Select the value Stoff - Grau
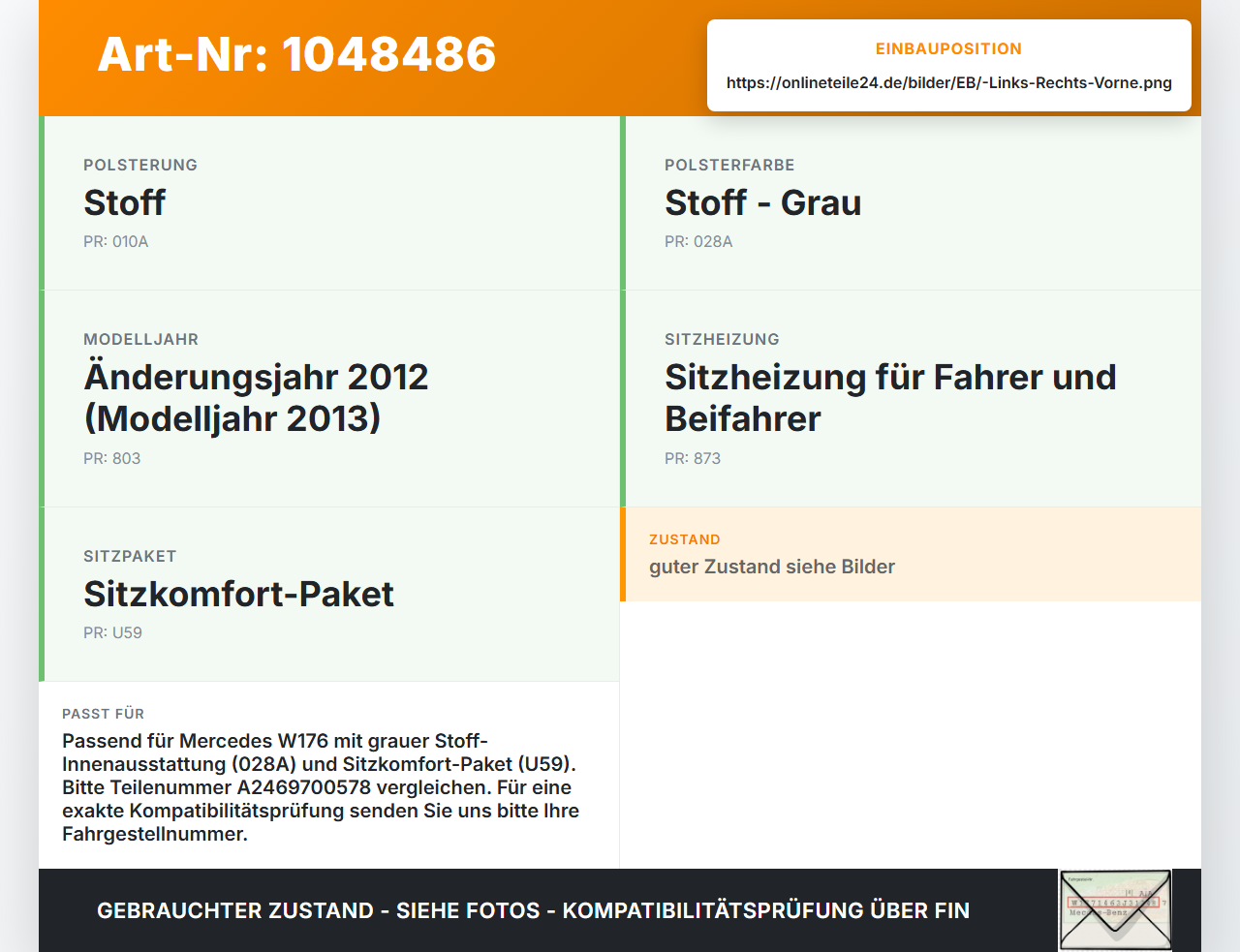 coord(762,202)
